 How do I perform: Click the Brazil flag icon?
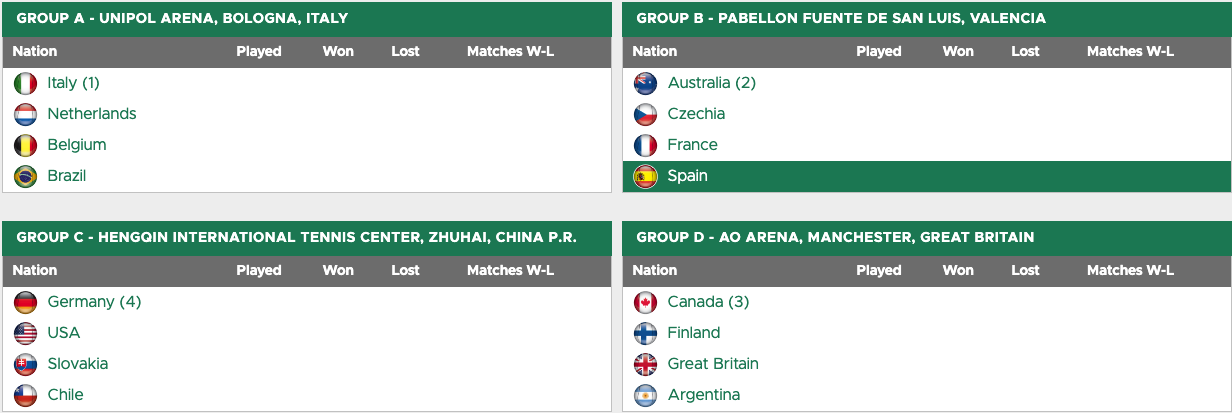26,177
